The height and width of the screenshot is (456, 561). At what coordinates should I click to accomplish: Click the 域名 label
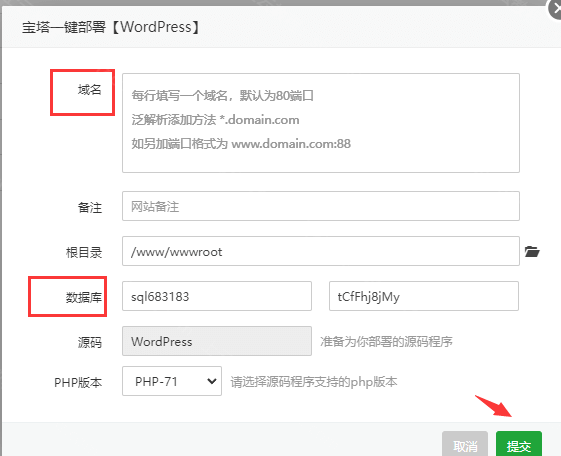click(x=90, y=89)
